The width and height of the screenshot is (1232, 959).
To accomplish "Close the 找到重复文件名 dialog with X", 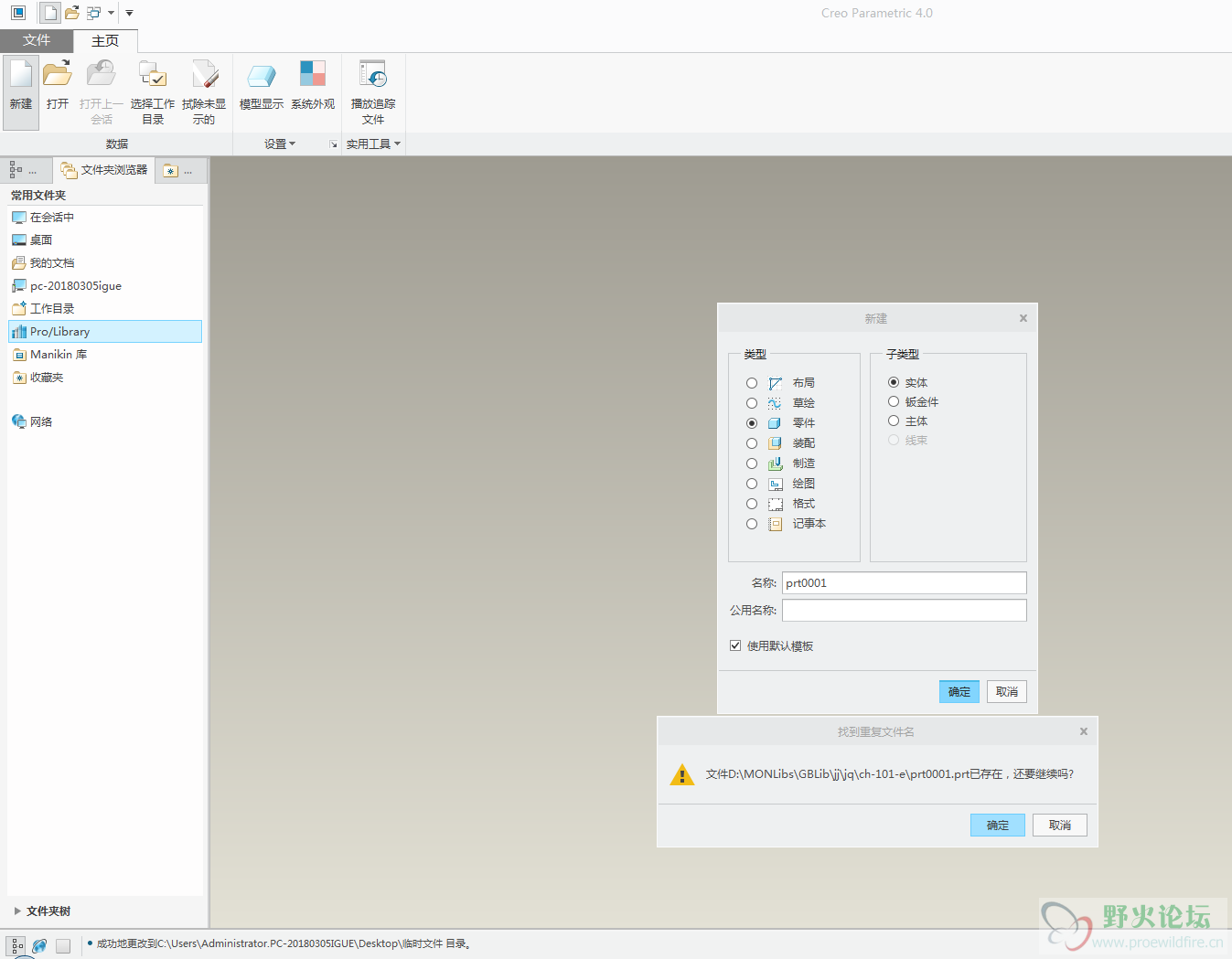I will 1084,731.
